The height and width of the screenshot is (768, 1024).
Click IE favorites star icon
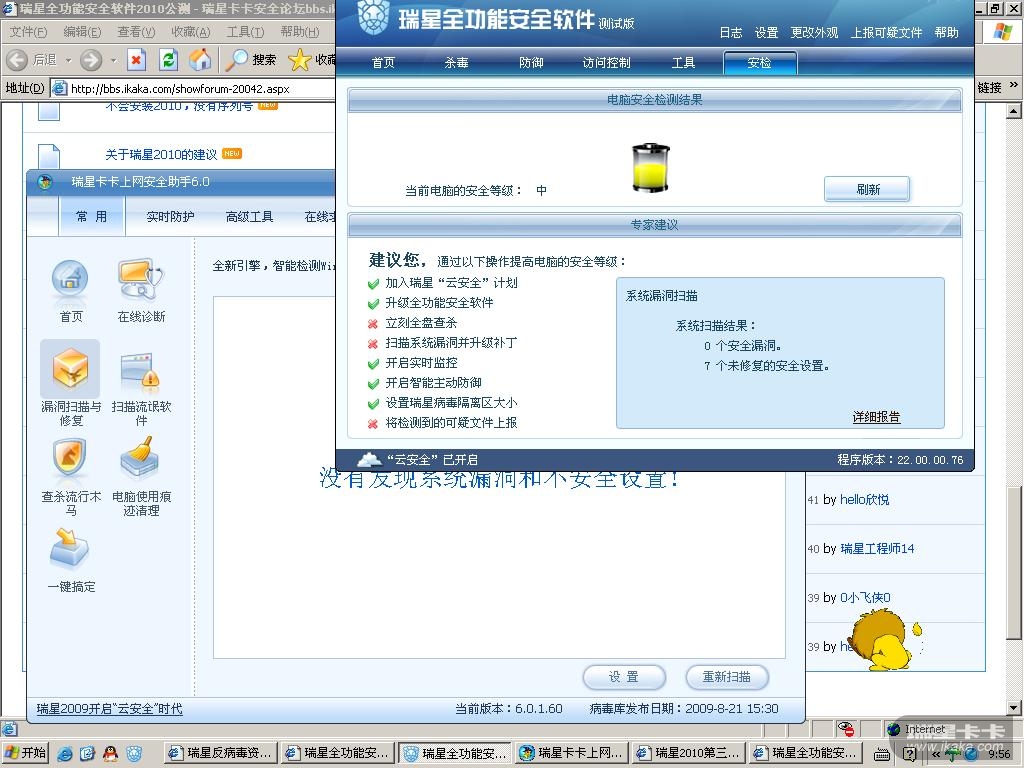click(299, 60)
